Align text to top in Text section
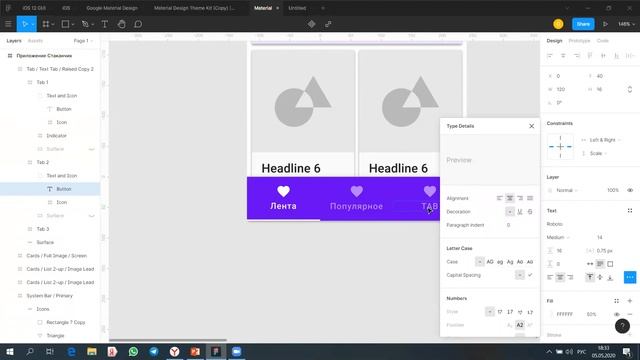Image resolution: width=640 pixels, height=360 pixels. tap(590, 277)
